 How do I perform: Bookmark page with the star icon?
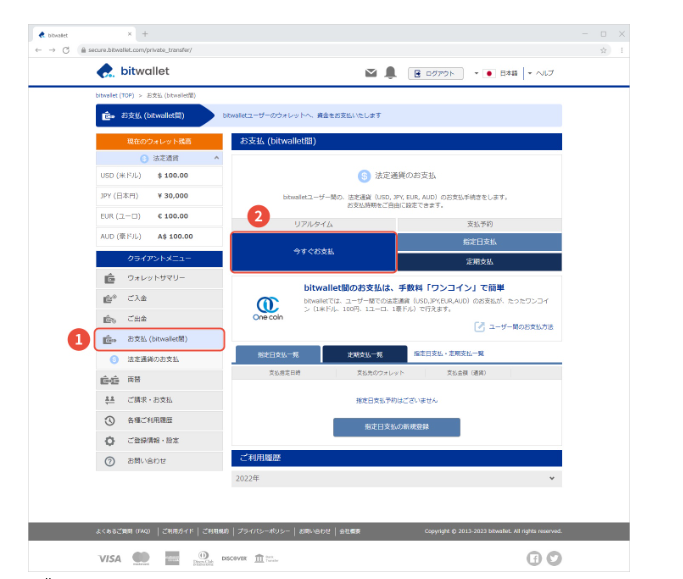coord(604,49)
